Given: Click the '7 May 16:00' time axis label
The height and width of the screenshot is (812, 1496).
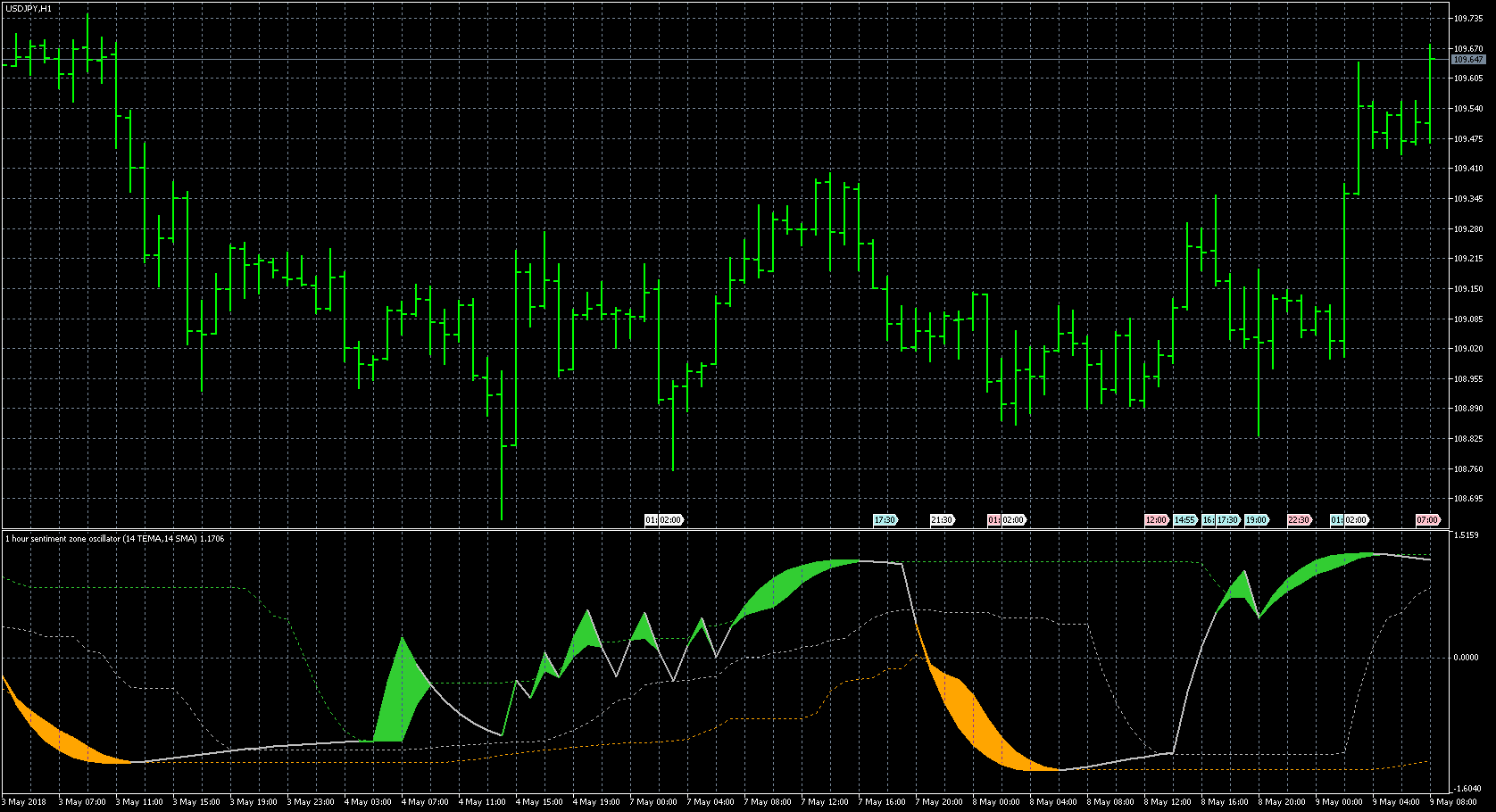Looking at the screenshot, I should pos(883,802).
